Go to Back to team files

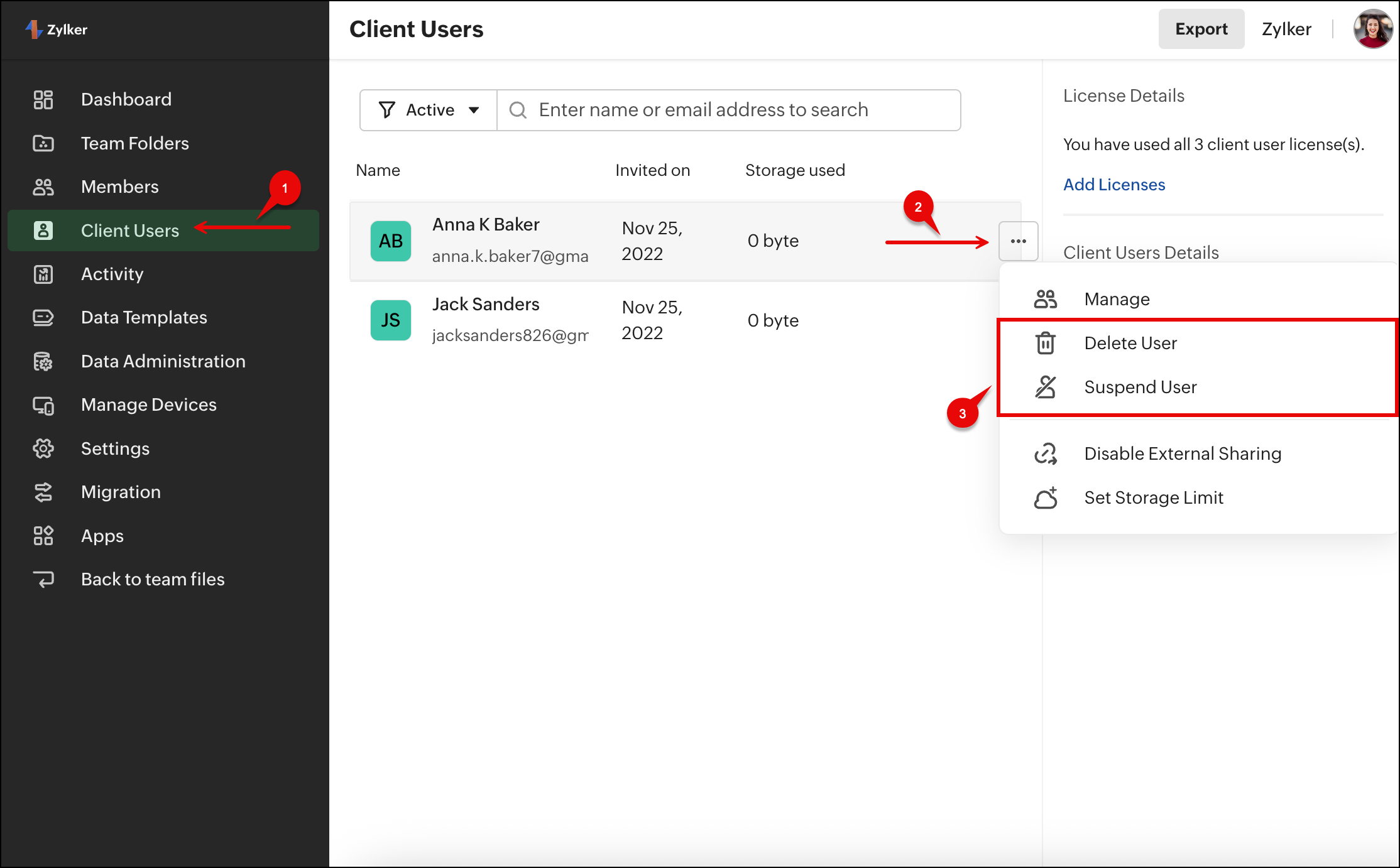pyautogui.click(x=152, y=579)
